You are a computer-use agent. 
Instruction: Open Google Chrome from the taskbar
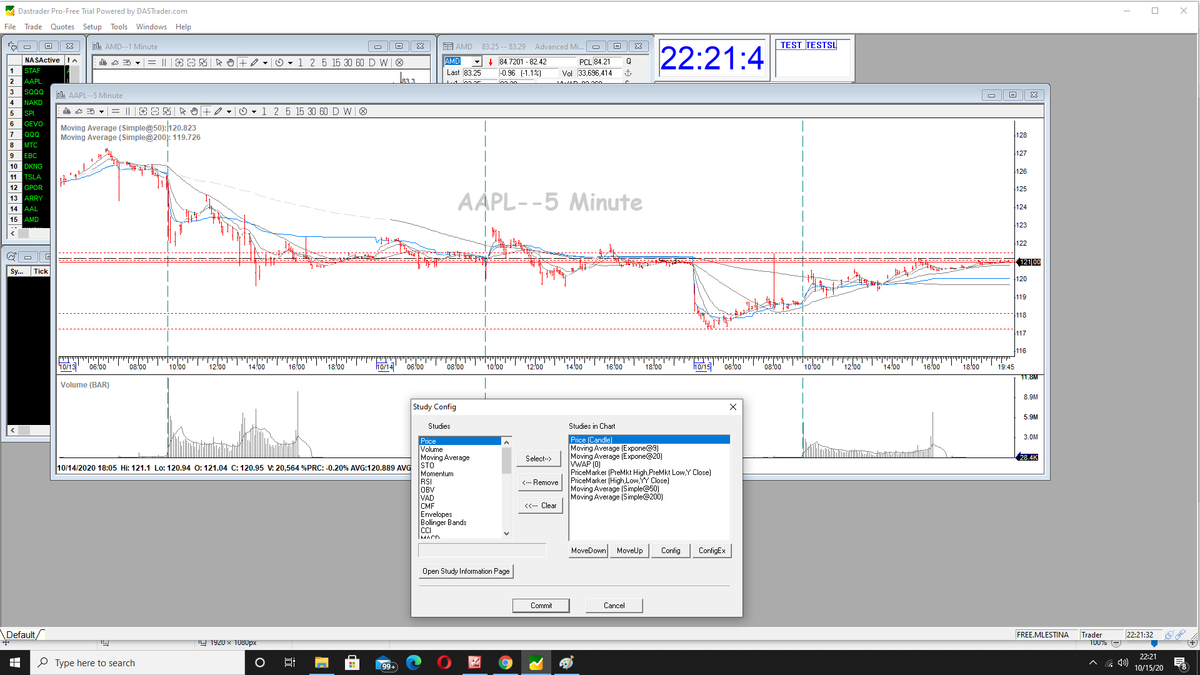coord(506,663)
